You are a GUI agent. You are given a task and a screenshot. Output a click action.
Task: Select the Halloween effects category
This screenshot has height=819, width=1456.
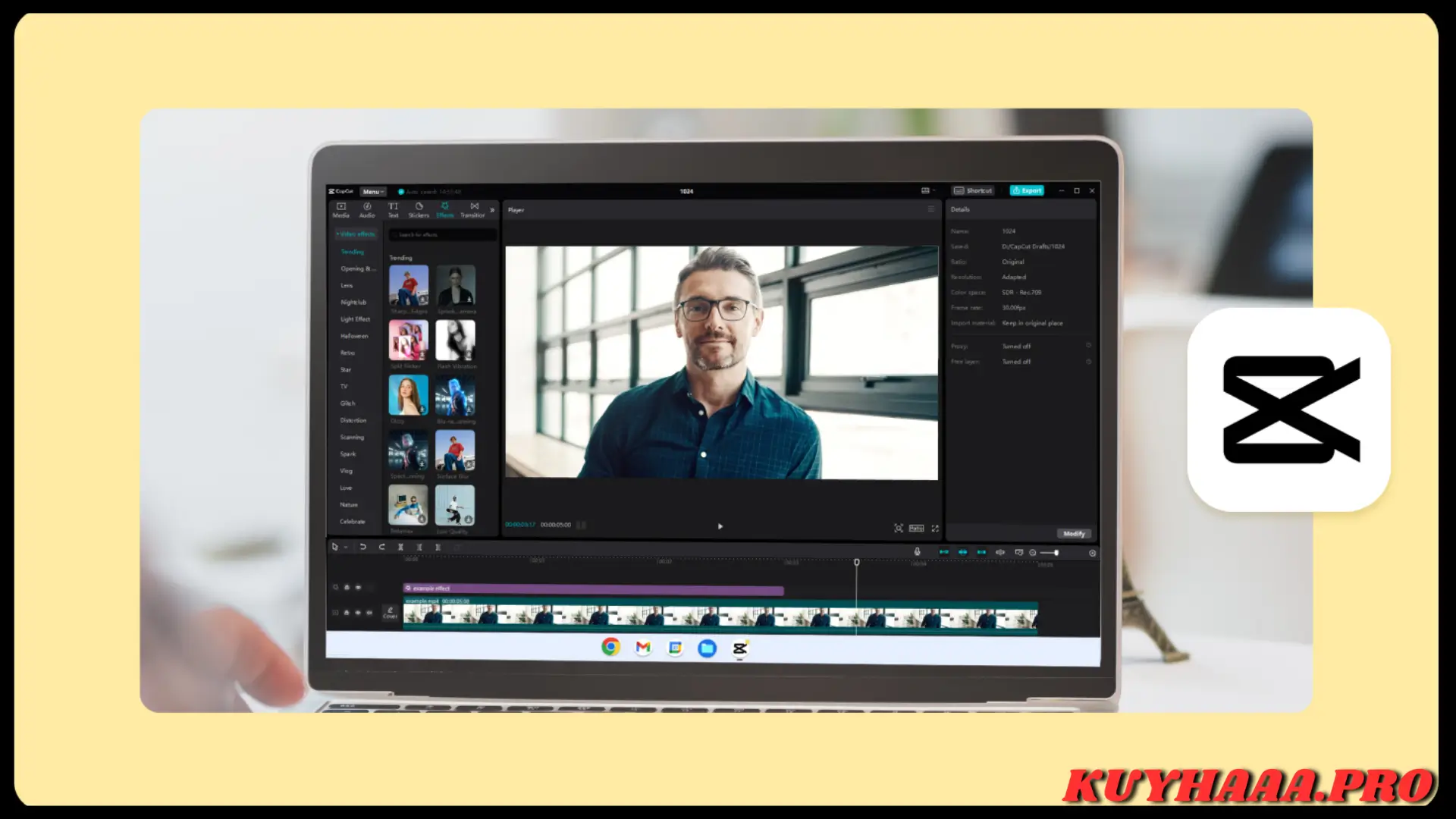click(x=354, y=336)
